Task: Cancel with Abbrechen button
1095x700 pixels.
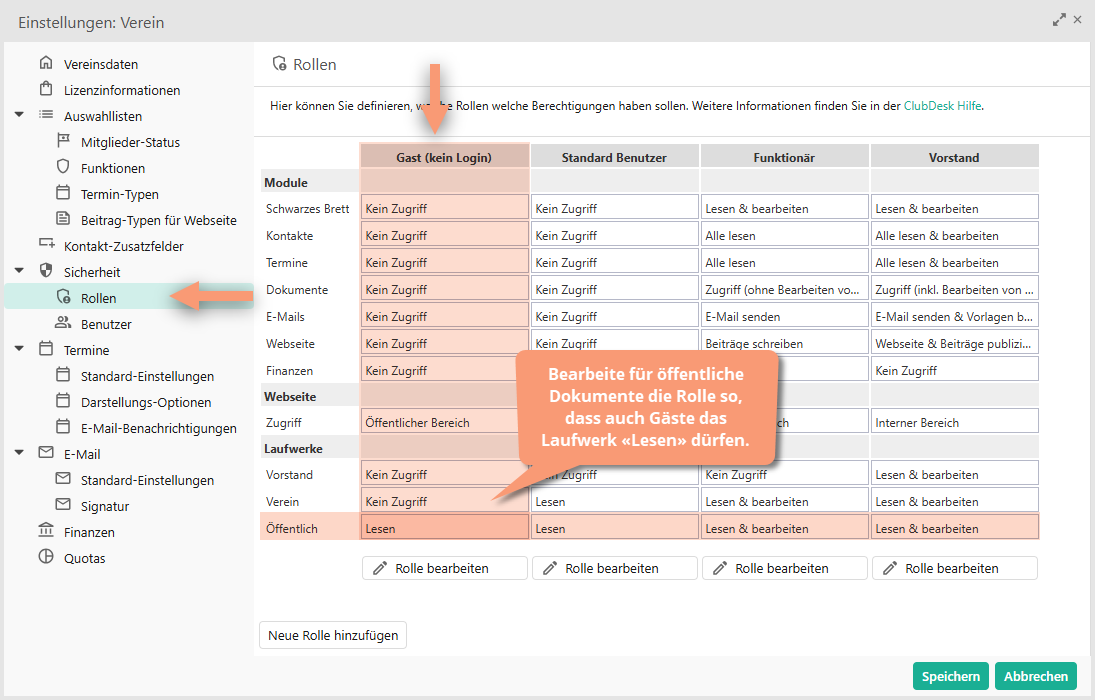Action: click(1036, 676)
